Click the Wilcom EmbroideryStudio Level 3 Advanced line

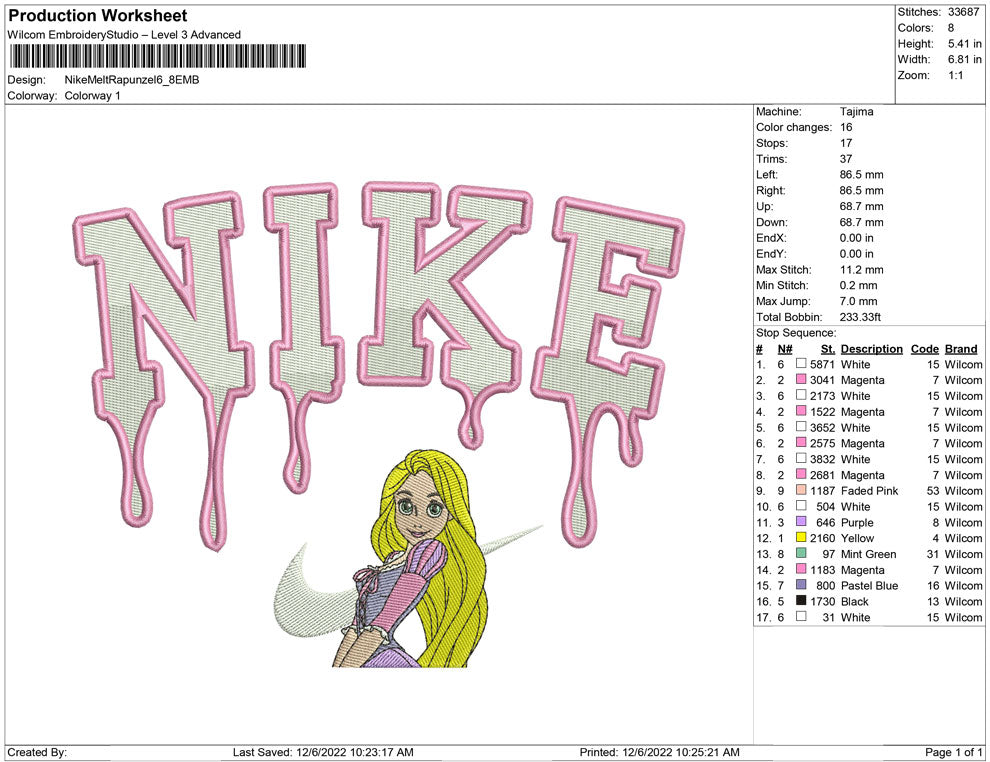click(124, 35)
